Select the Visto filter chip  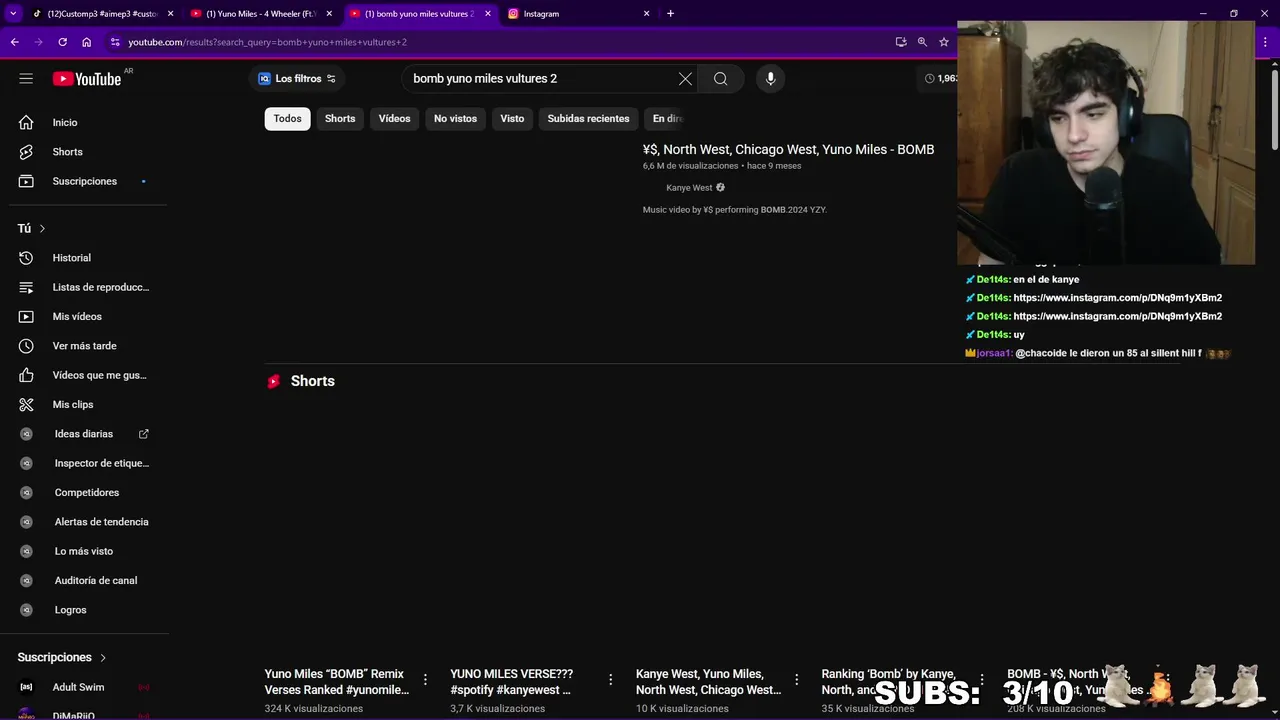512,118
